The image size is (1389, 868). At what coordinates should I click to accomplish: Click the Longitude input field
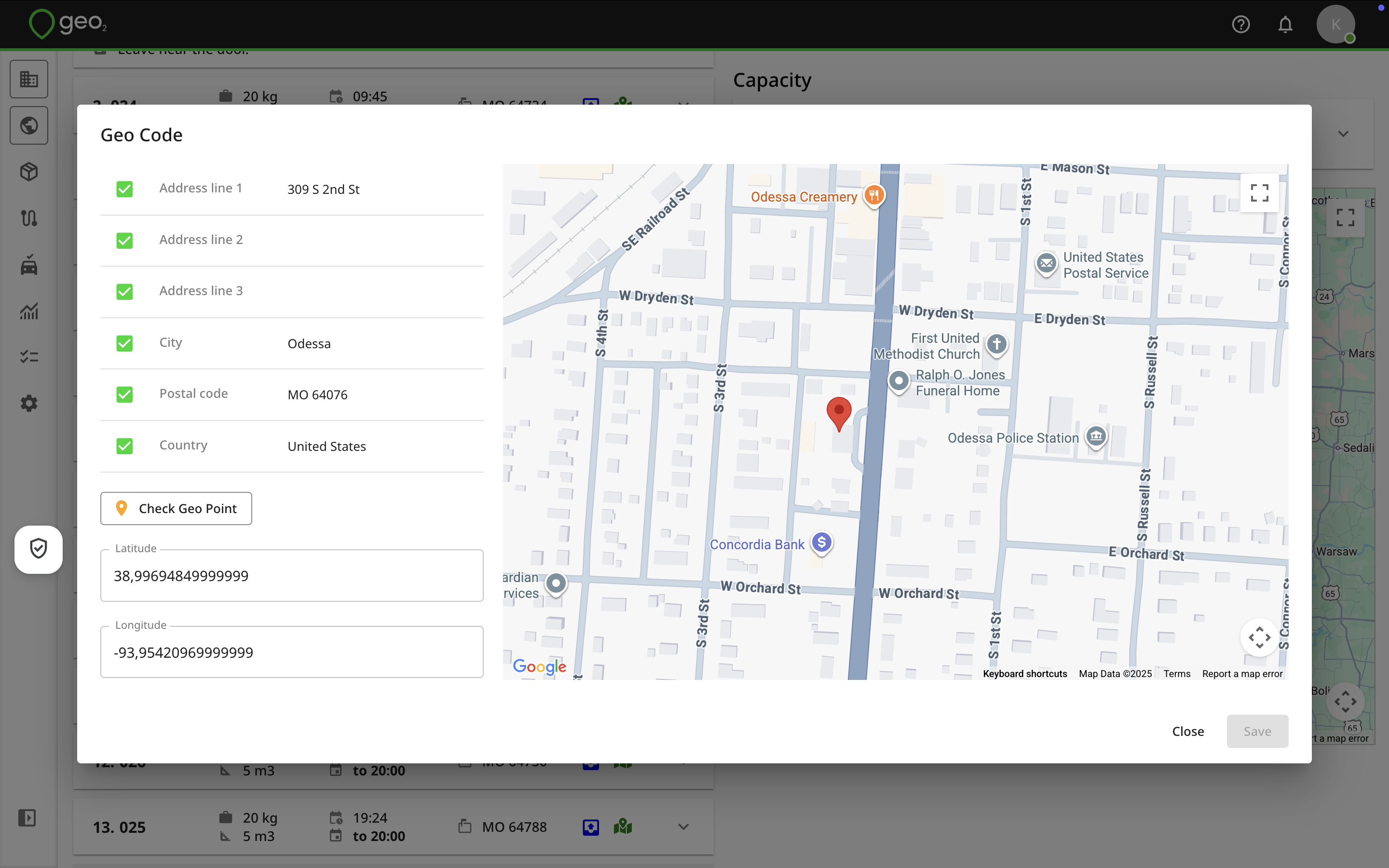pos(292,652)
